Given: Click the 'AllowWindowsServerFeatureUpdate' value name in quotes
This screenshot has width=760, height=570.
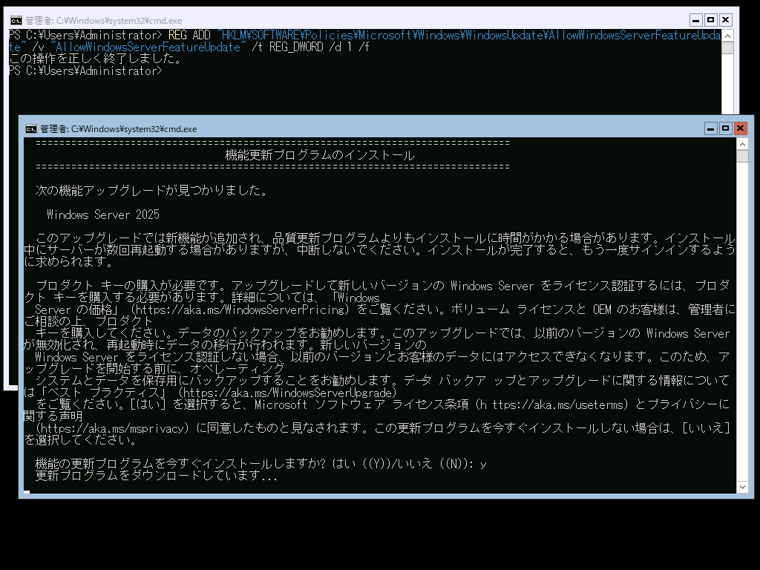Looking at the screenshot, I should click(x=148, y=47).
